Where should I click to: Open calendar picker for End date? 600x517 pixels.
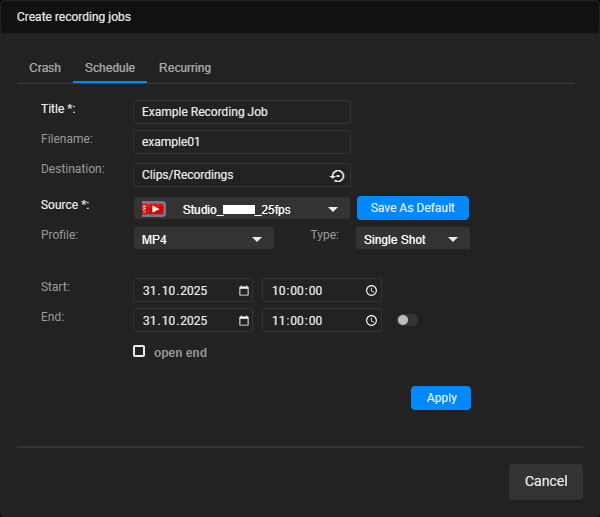(244, 321)
